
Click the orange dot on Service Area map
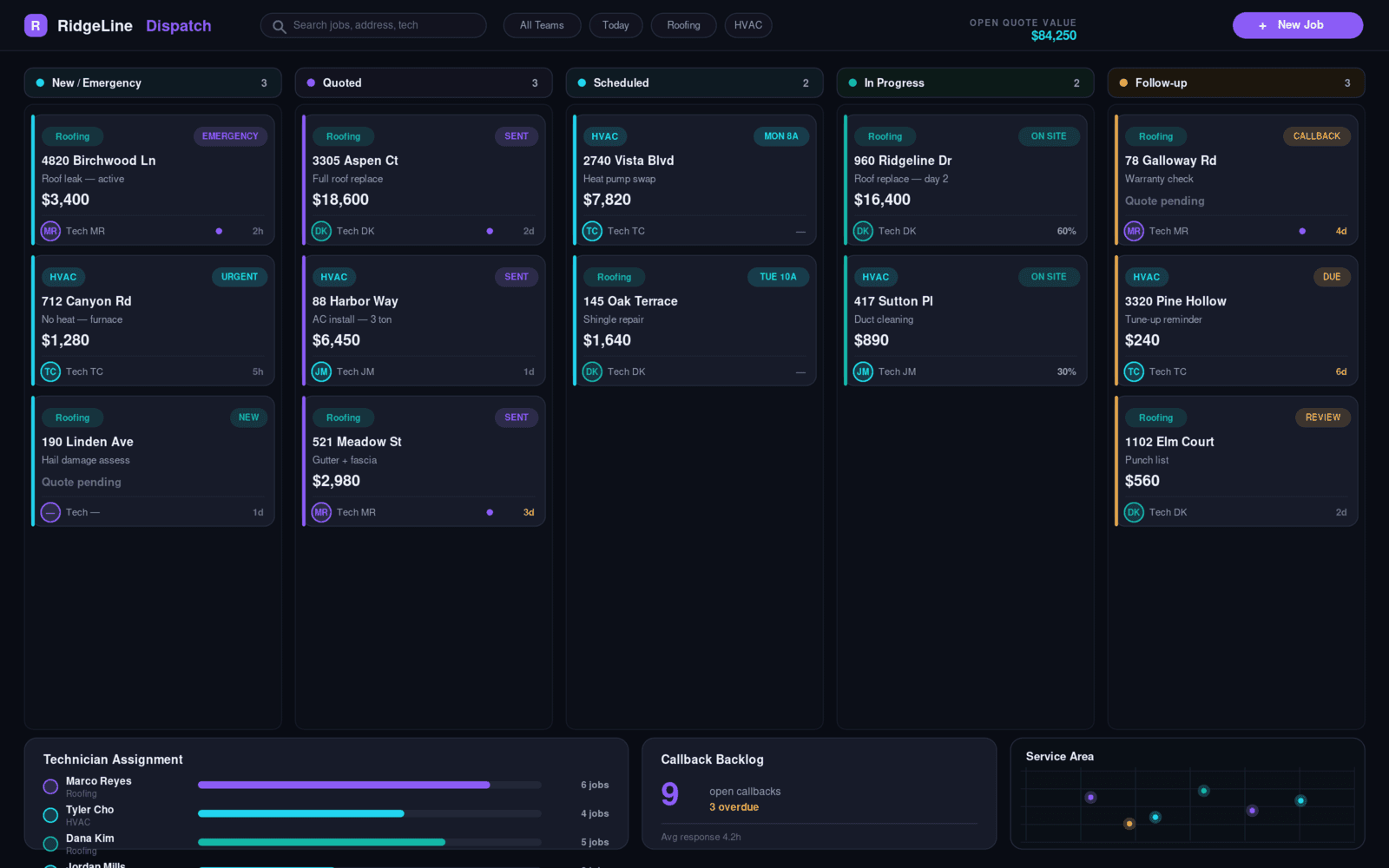(1129, 823)
